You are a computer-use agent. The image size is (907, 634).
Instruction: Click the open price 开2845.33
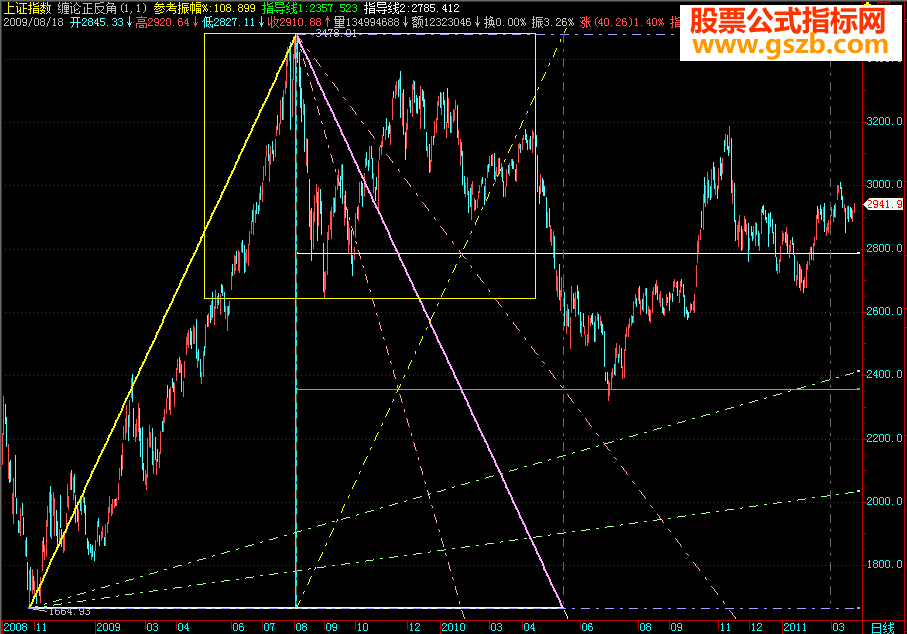coord(97,23)
